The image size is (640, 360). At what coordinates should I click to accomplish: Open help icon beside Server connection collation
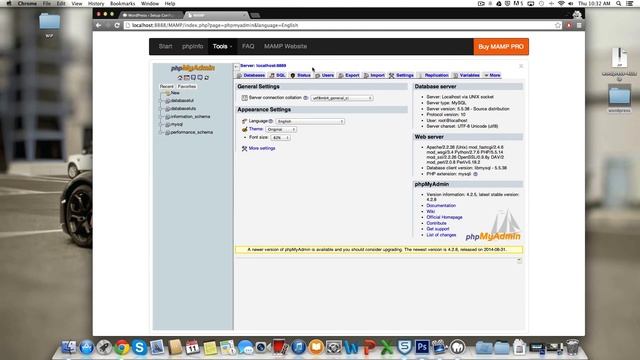tap(306, 98)
